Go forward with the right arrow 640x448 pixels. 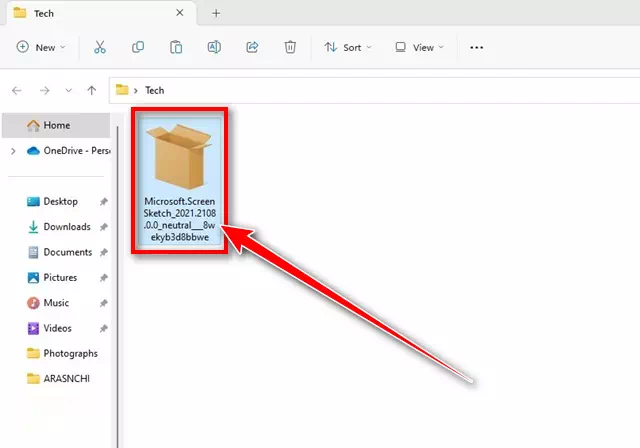(44, 90)
